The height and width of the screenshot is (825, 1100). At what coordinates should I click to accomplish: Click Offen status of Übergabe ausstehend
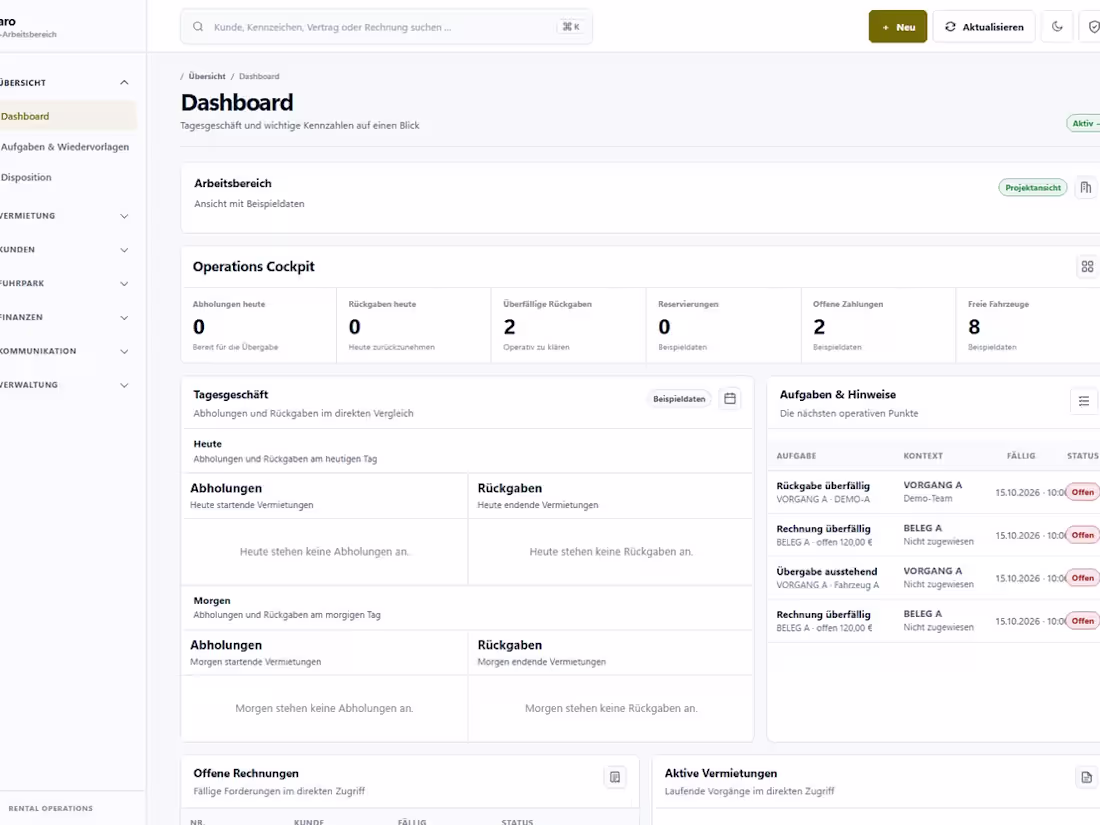click(1082, 578)
